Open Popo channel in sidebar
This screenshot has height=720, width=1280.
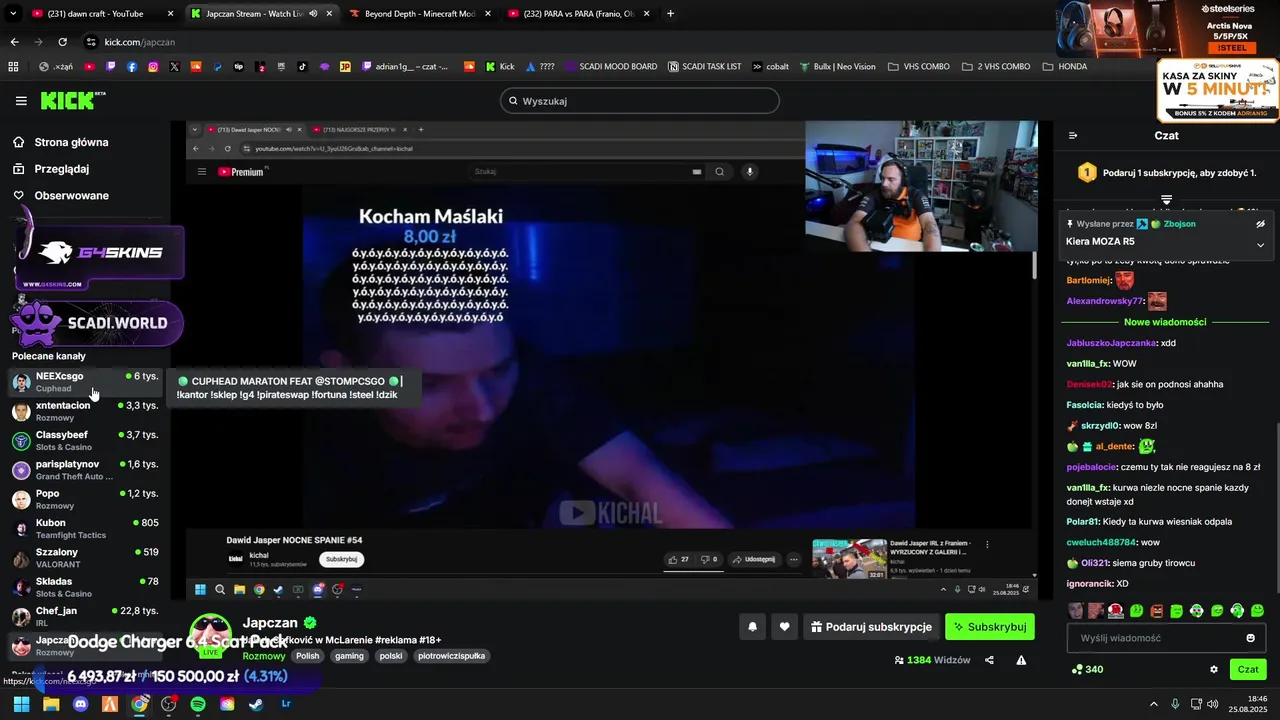[x=85, y=499]
